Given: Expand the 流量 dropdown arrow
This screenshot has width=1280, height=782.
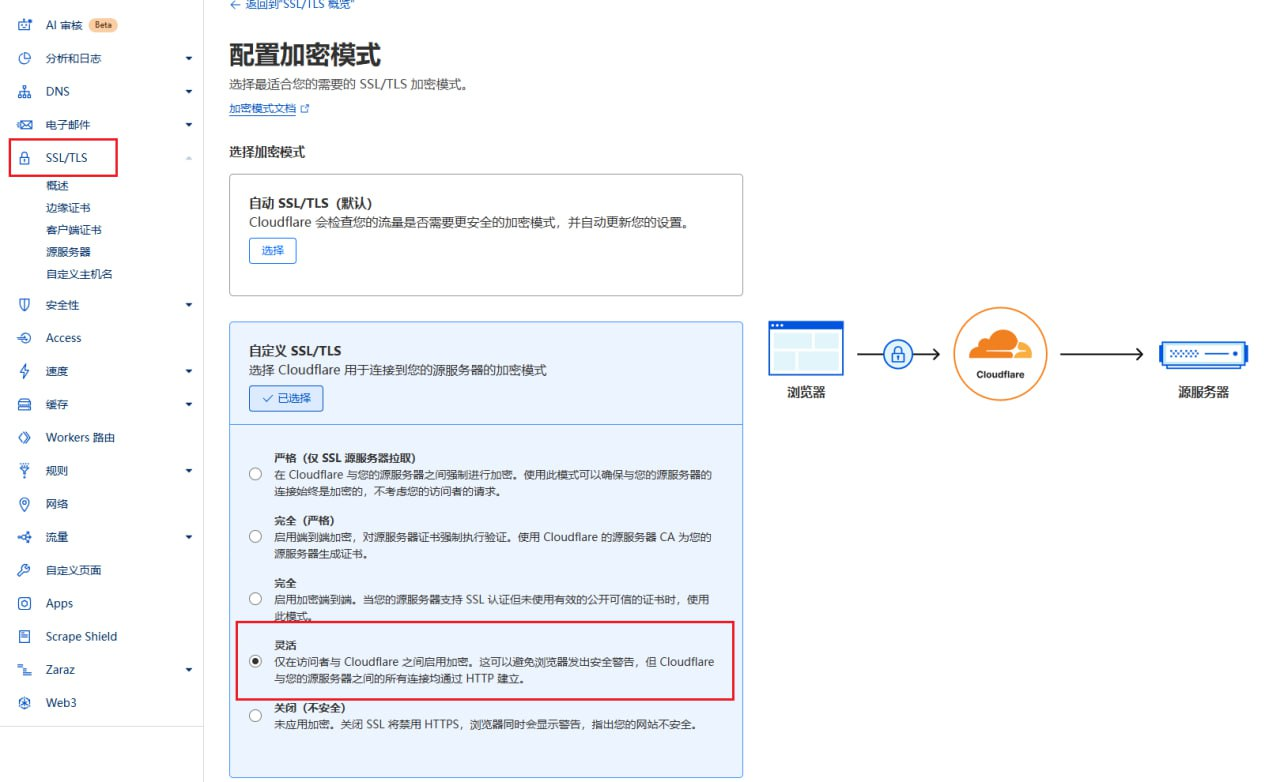Looking at the screenshot, I should coord(188,537).
